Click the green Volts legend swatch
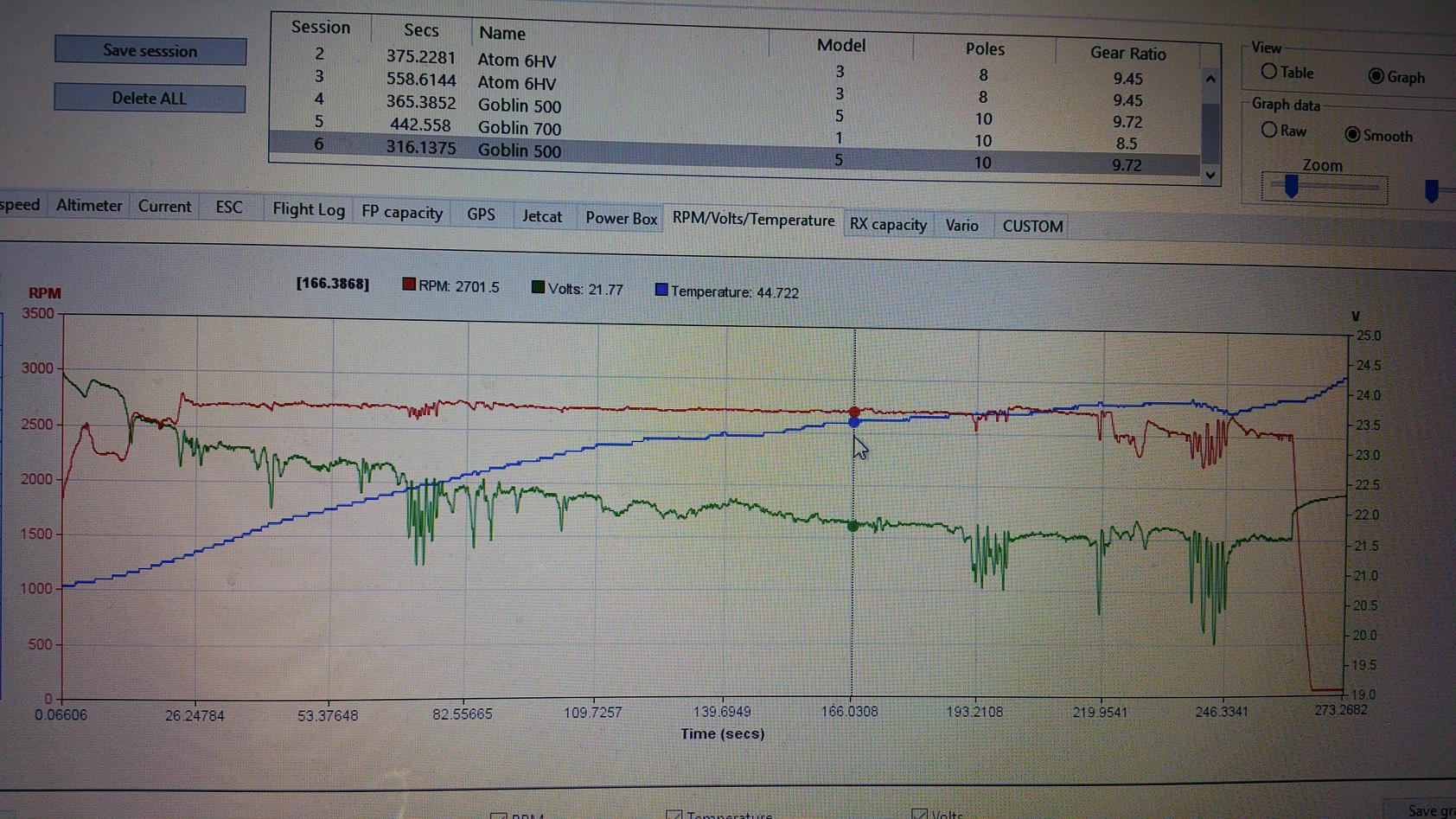 538,287
